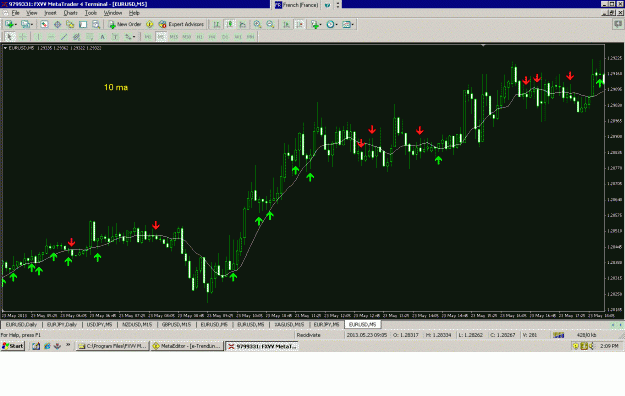
Task: Open the Window menu
Action: click(x=113, y=13)
